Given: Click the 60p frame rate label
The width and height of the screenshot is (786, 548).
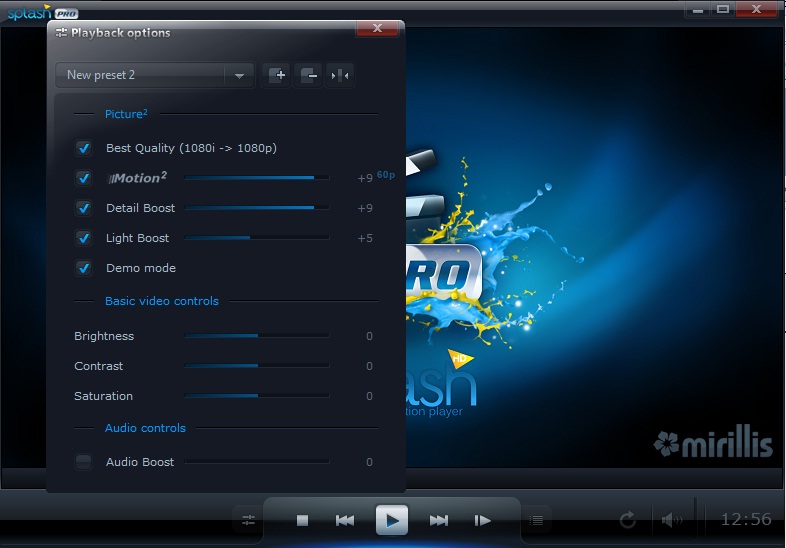Looking at the screenshot, I should pyautogui.click(x=385, y=174).
